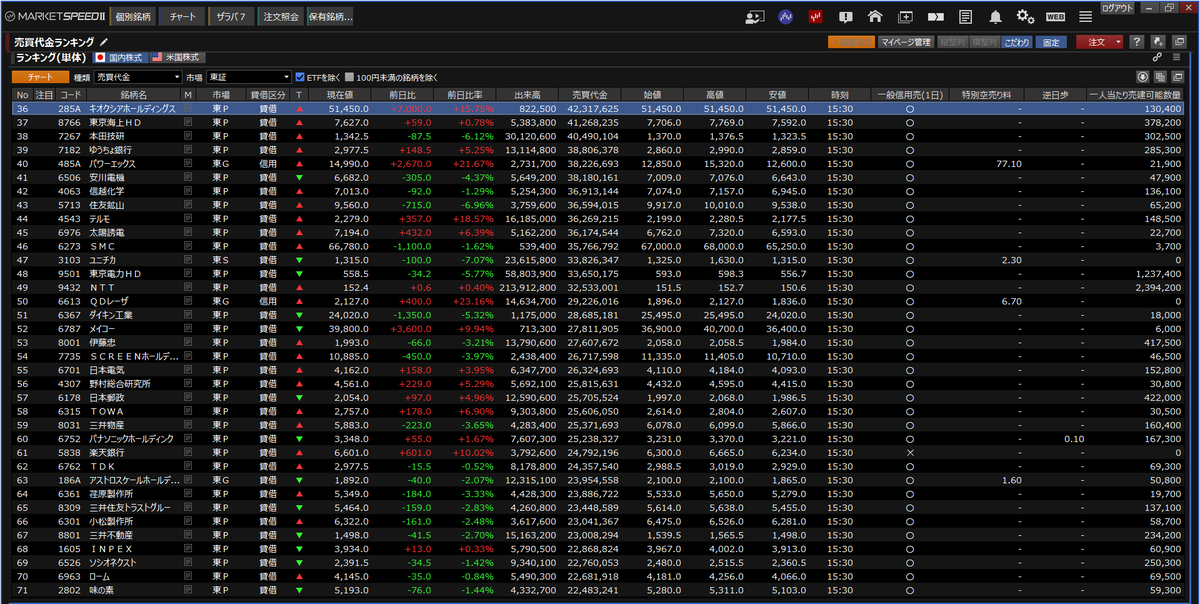Select the ＩＮＰＥＸ stock name

click(111, 549)
